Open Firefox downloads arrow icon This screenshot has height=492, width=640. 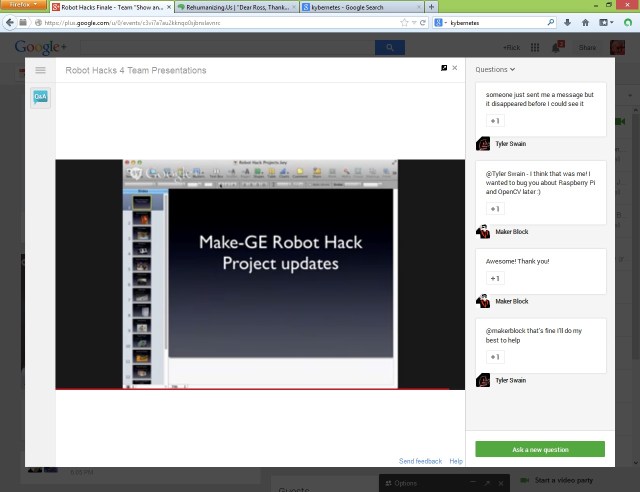[x=567, y=22]
